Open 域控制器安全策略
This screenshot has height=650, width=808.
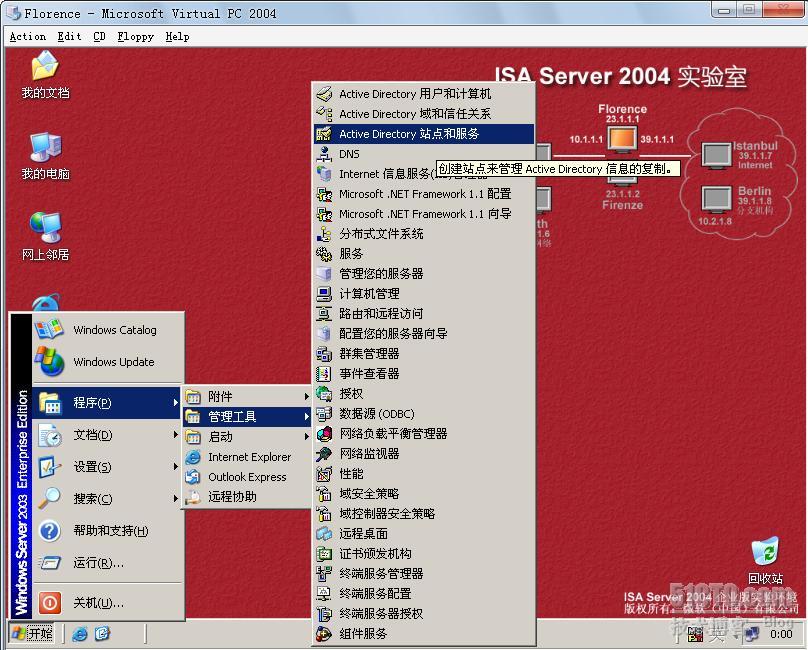point(424,514)
